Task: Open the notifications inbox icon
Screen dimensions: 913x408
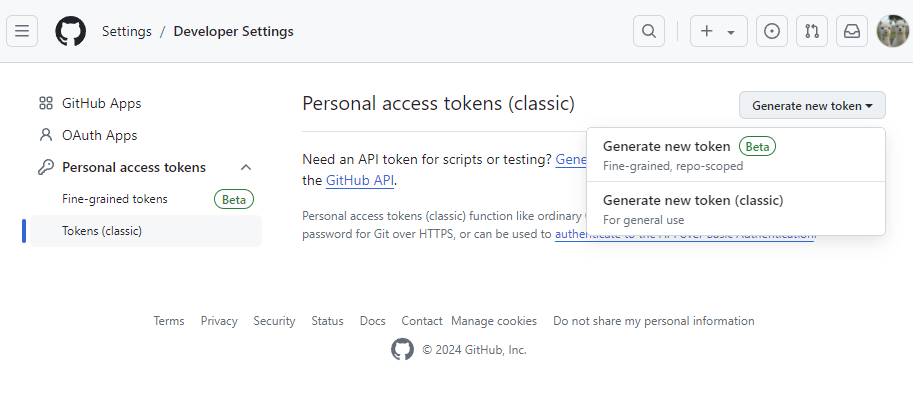Action: (851, 31)
